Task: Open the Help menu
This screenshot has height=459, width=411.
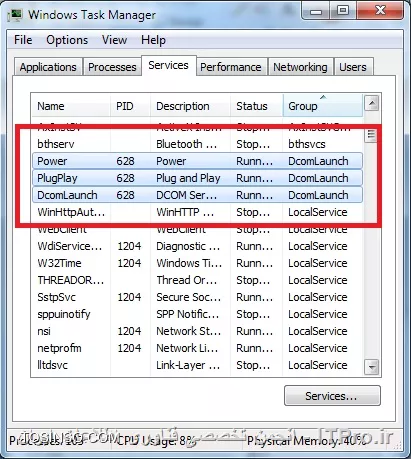Action: tap(153, 40)
